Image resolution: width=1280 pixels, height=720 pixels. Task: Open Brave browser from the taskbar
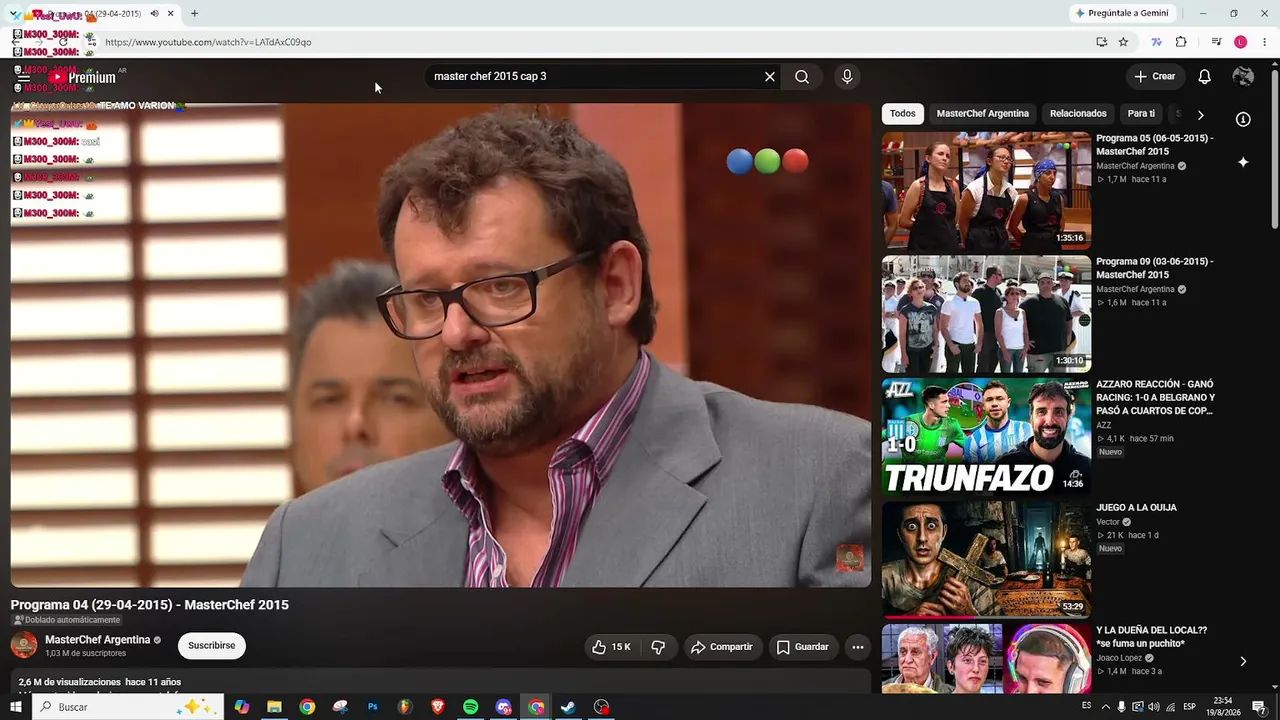click(x=438, y=707)
